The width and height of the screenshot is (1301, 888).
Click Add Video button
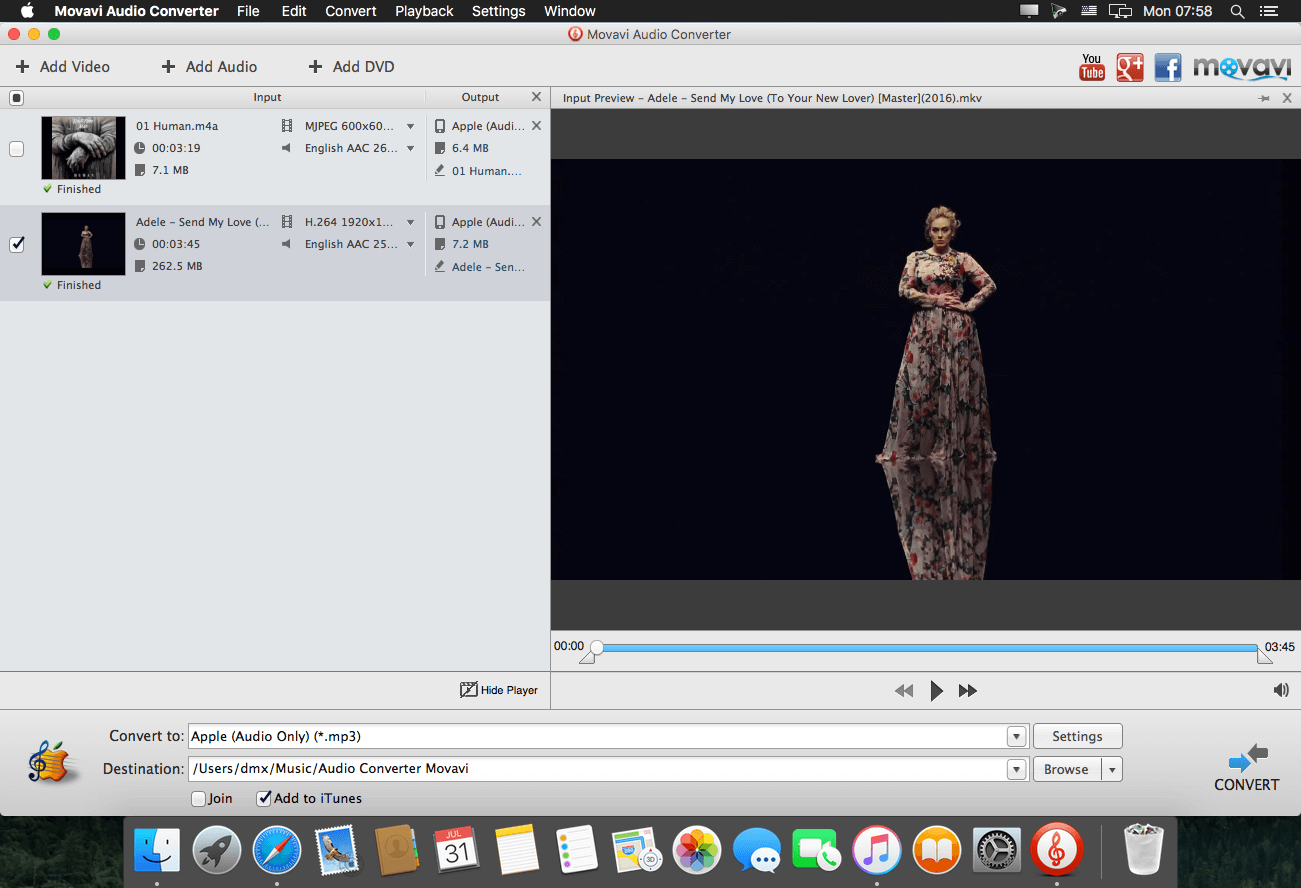coord(63,67)
